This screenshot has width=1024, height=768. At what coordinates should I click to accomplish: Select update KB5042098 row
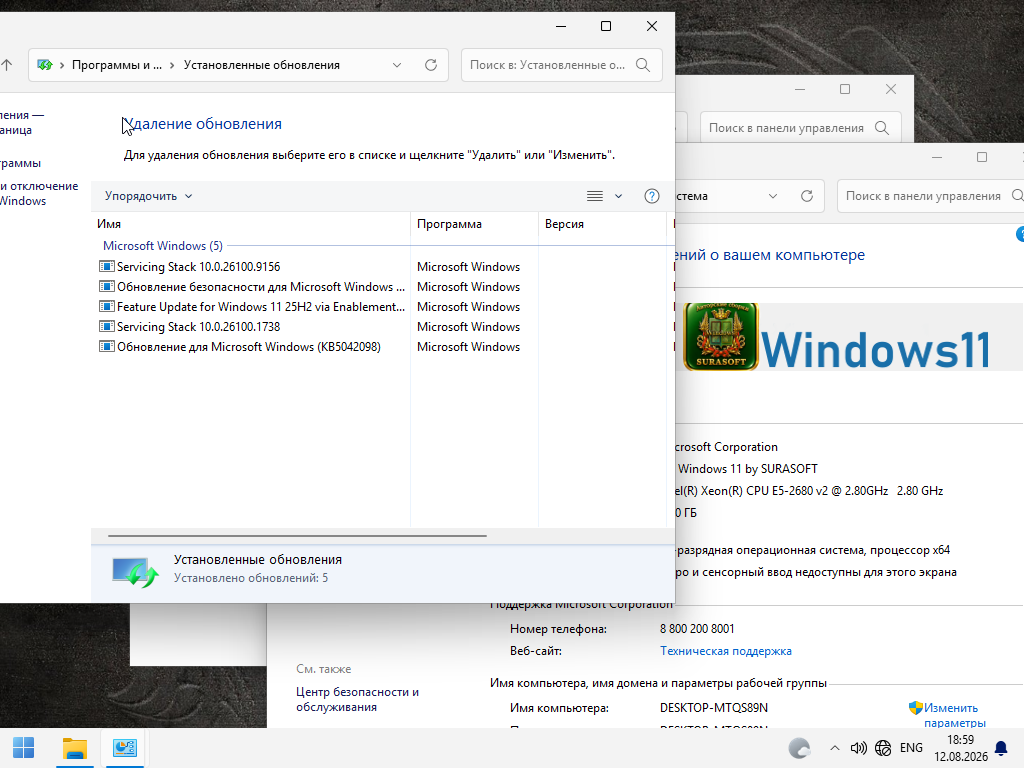click(x=252, y=347)
